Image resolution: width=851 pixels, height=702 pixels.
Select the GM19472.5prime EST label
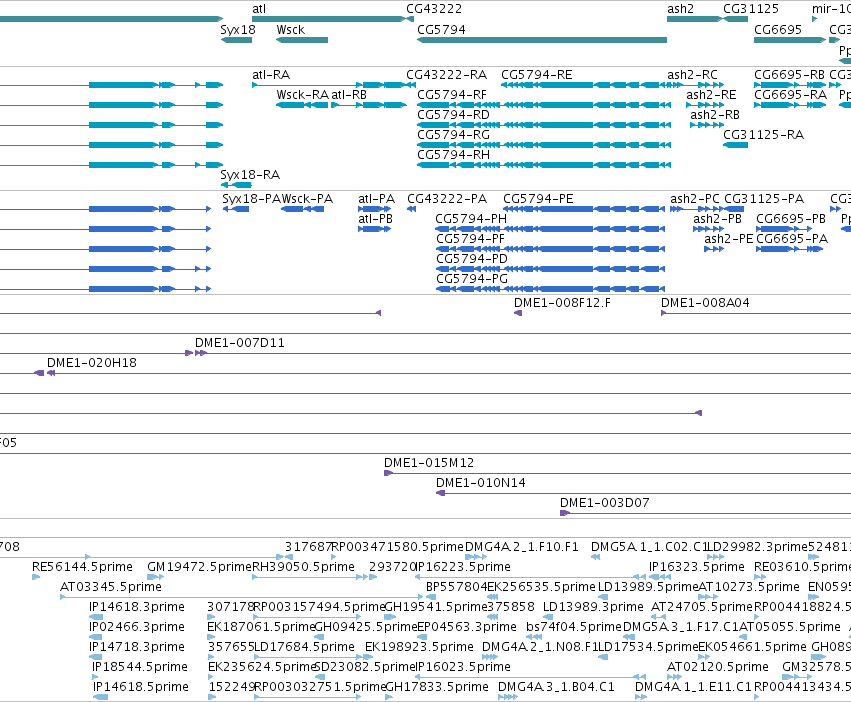pyautogui.click(x=199, y=567)
